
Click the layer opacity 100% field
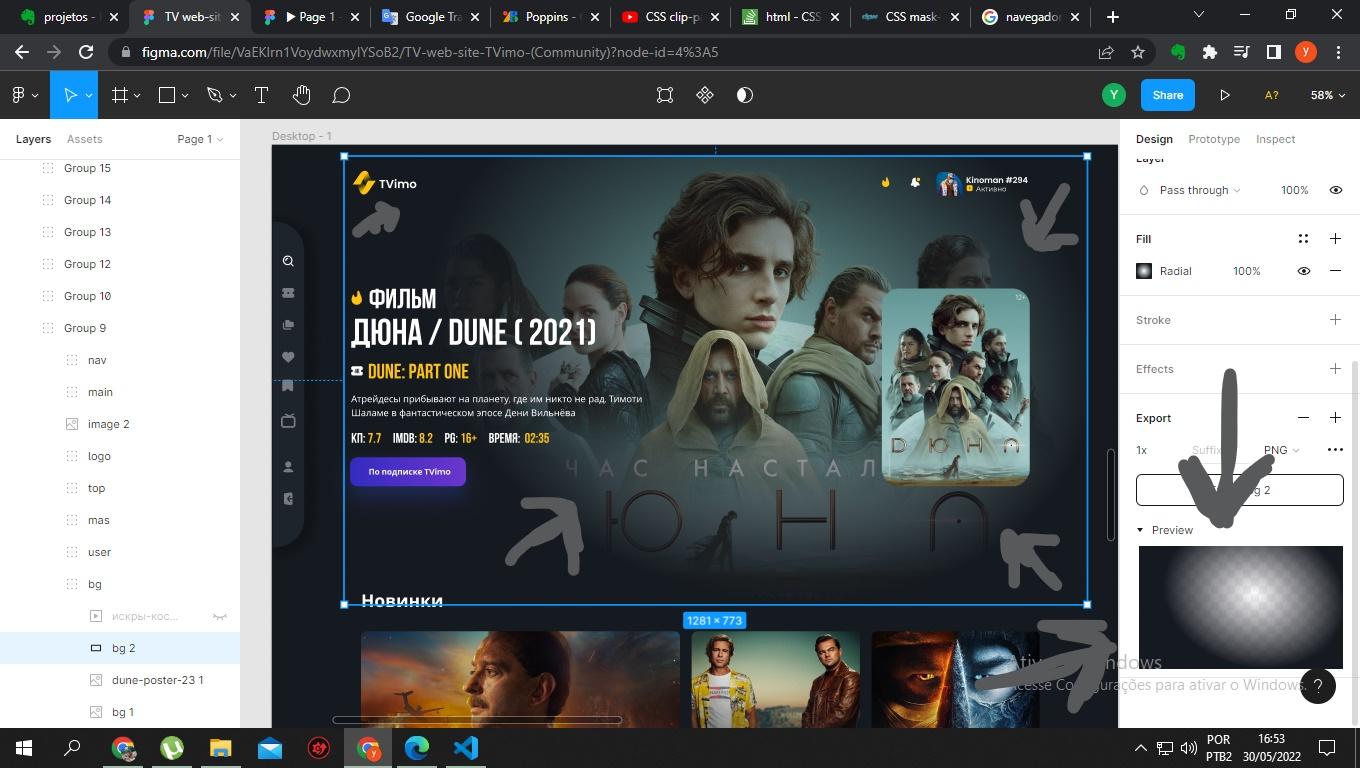tap(1294, 190)
